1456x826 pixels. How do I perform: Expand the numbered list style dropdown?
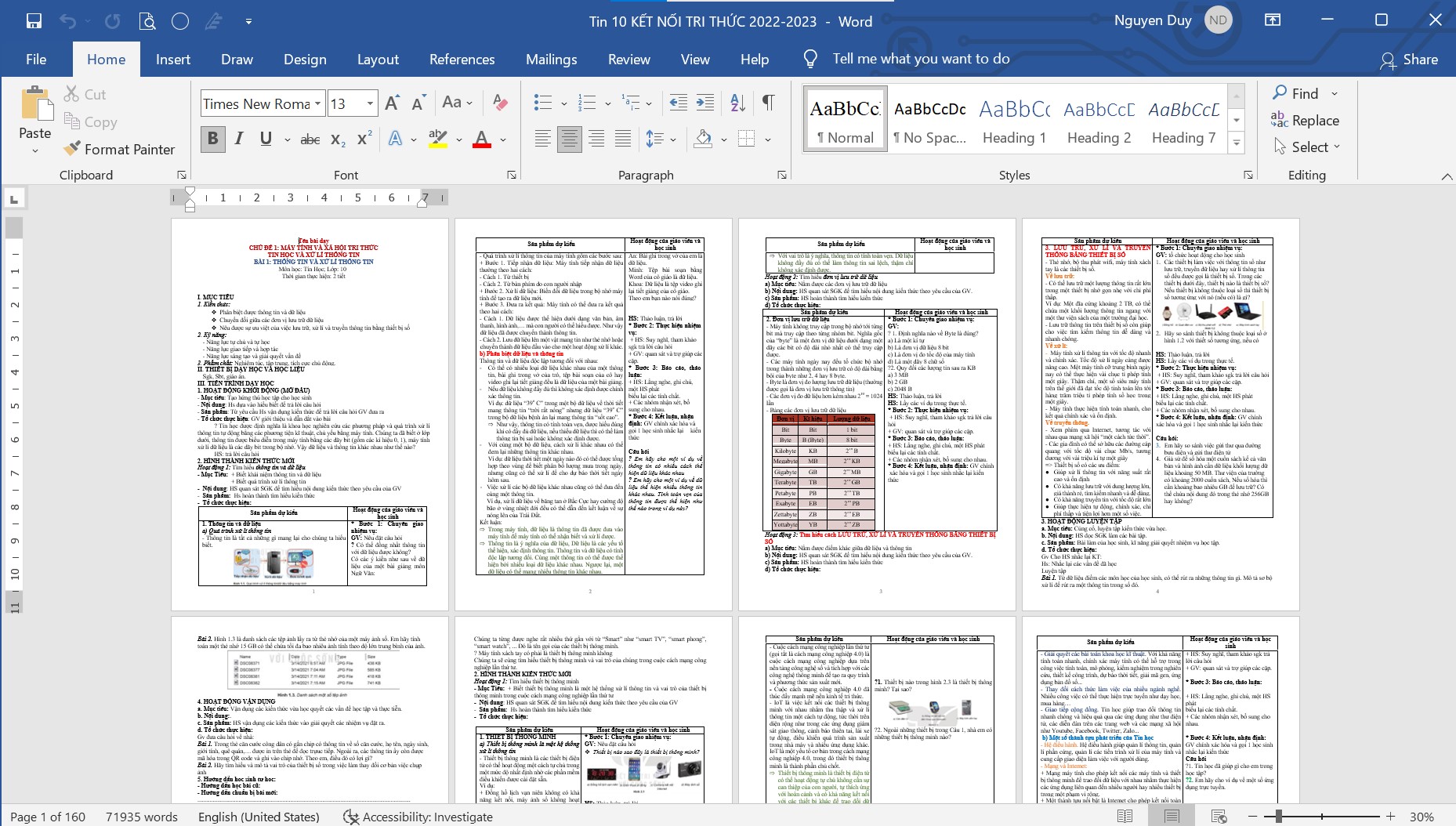click(607, 103)
